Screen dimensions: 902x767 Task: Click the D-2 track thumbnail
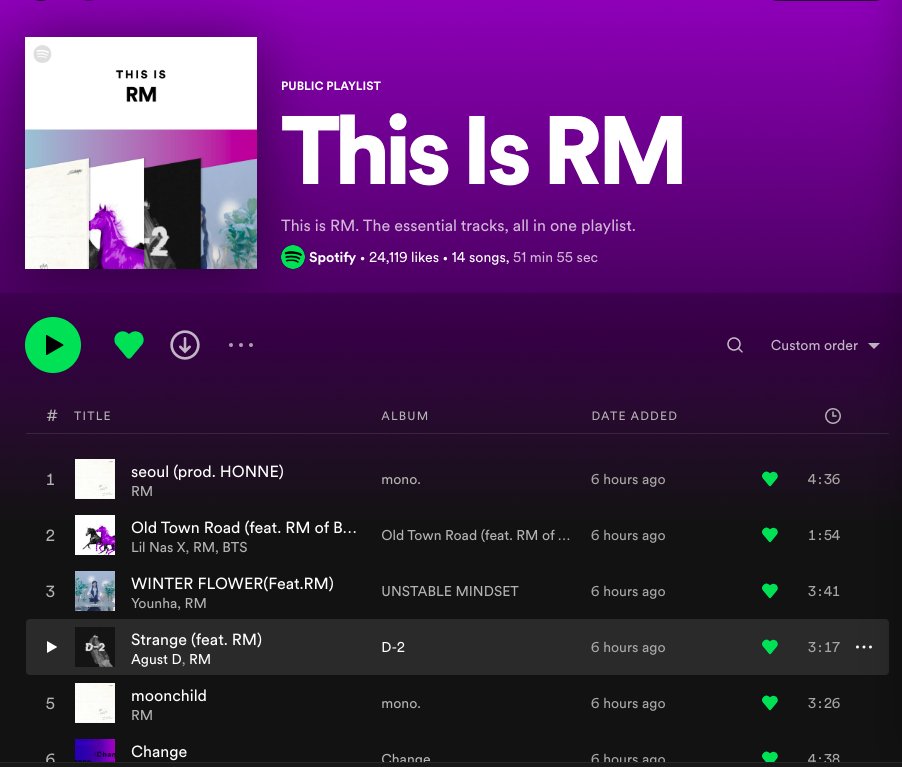point(95,647)
